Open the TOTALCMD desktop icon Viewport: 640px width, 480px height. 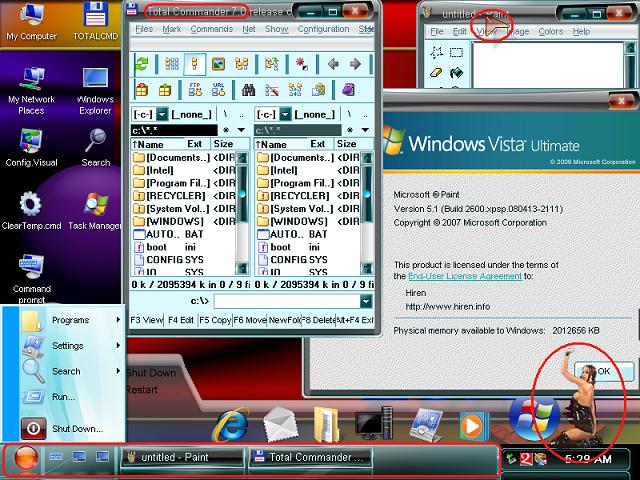tap(96, 21)
